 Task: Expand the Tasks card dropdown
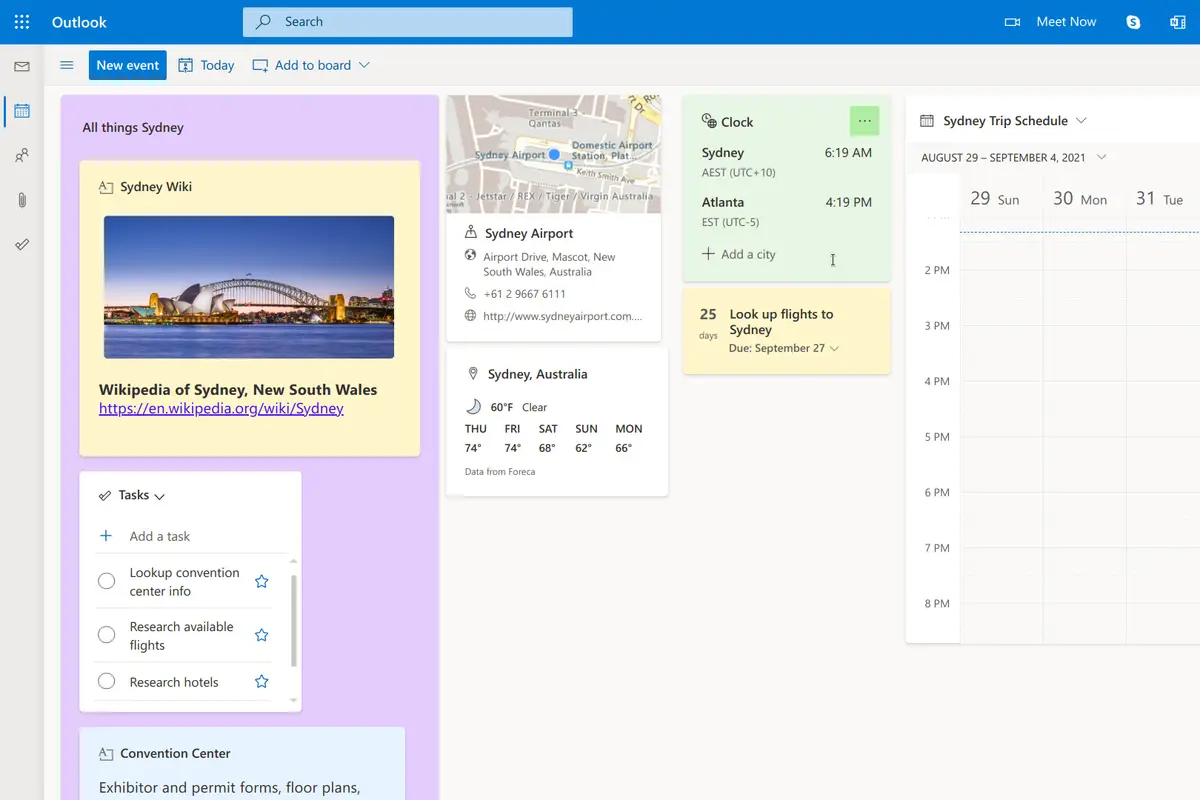(x=158, y=495)
